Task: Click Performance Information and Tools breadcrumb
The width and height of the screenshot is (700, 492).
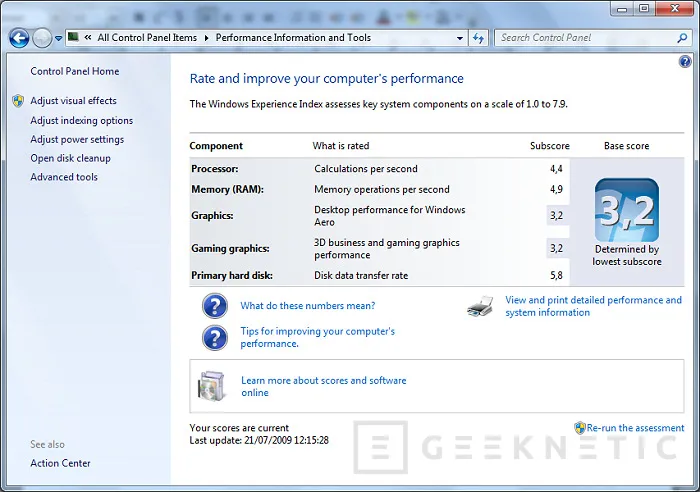Action: tap(293, 38)
